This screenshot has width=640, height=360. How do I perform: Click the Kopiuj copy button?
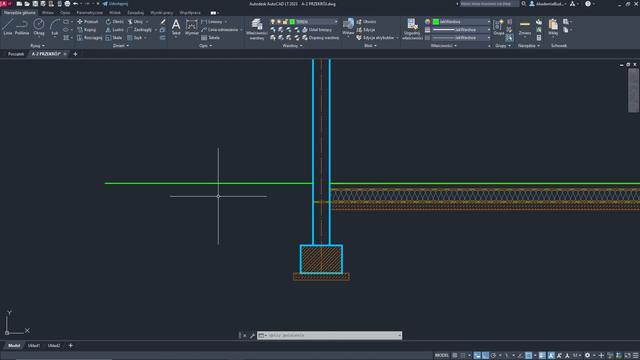pos(87,30)
